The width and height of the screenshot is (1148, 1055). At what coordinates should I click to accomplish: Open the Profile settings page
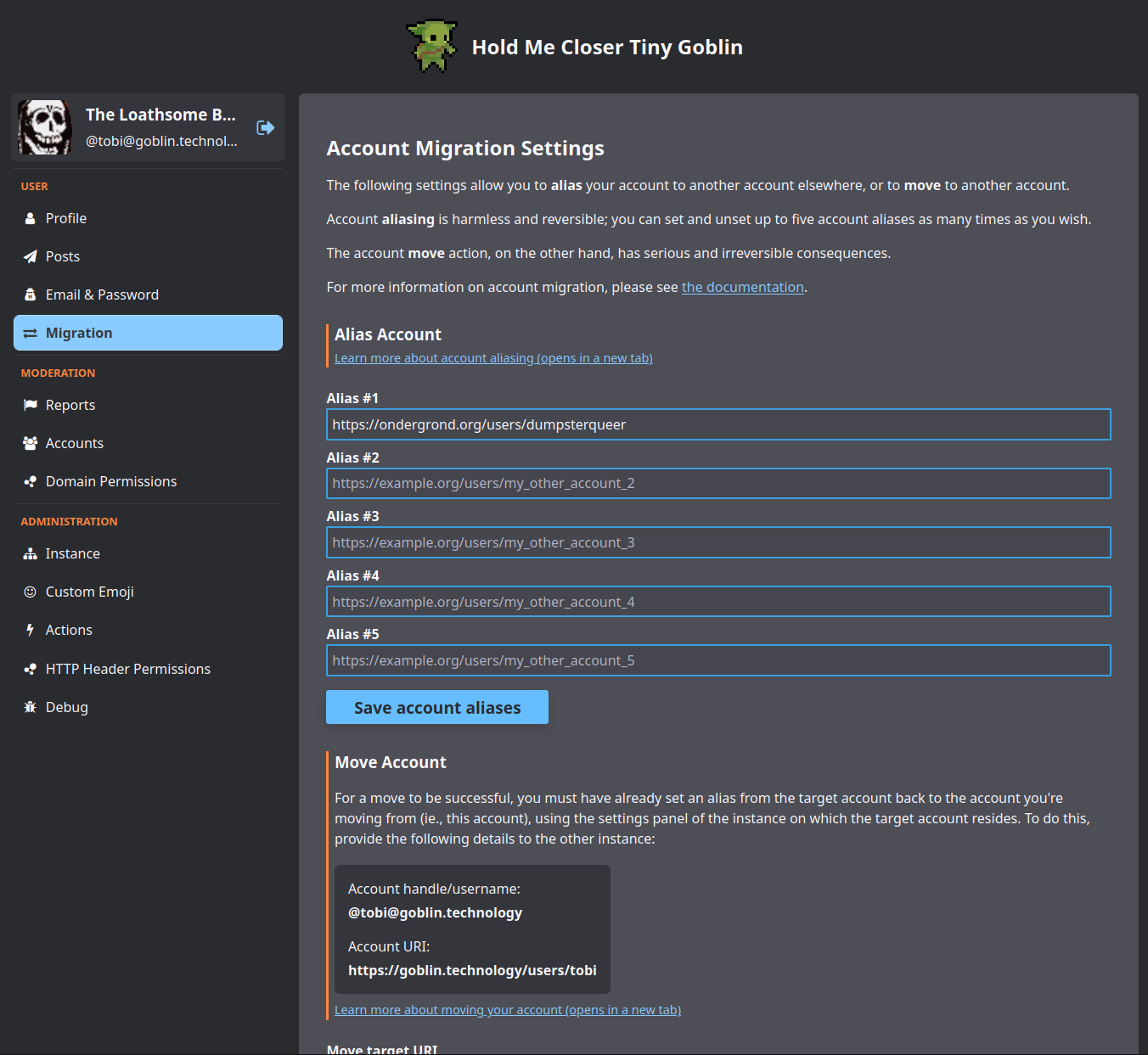(x=66, y=217)
